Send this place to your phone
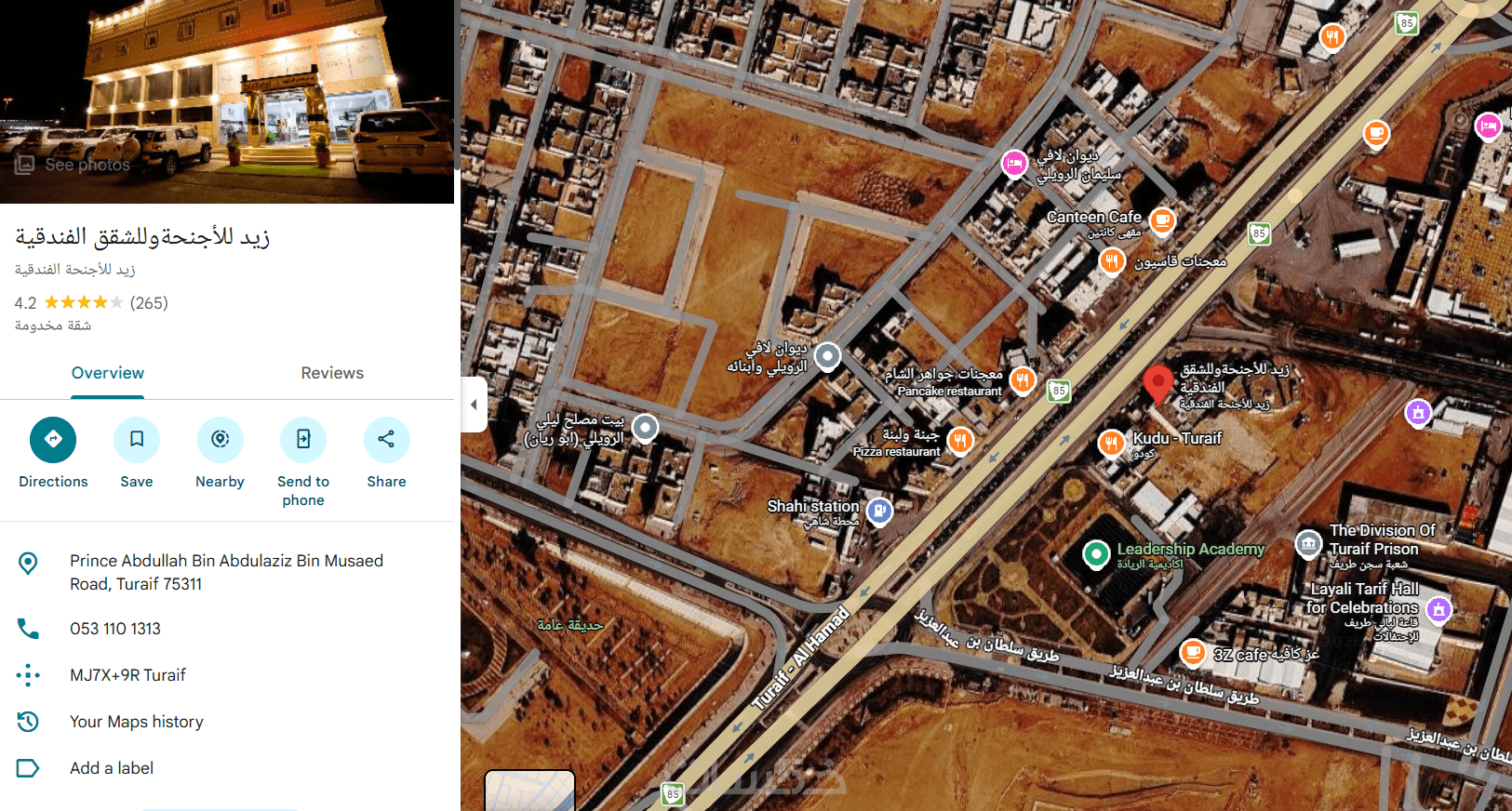1512x811 pixels. (303, 440)
